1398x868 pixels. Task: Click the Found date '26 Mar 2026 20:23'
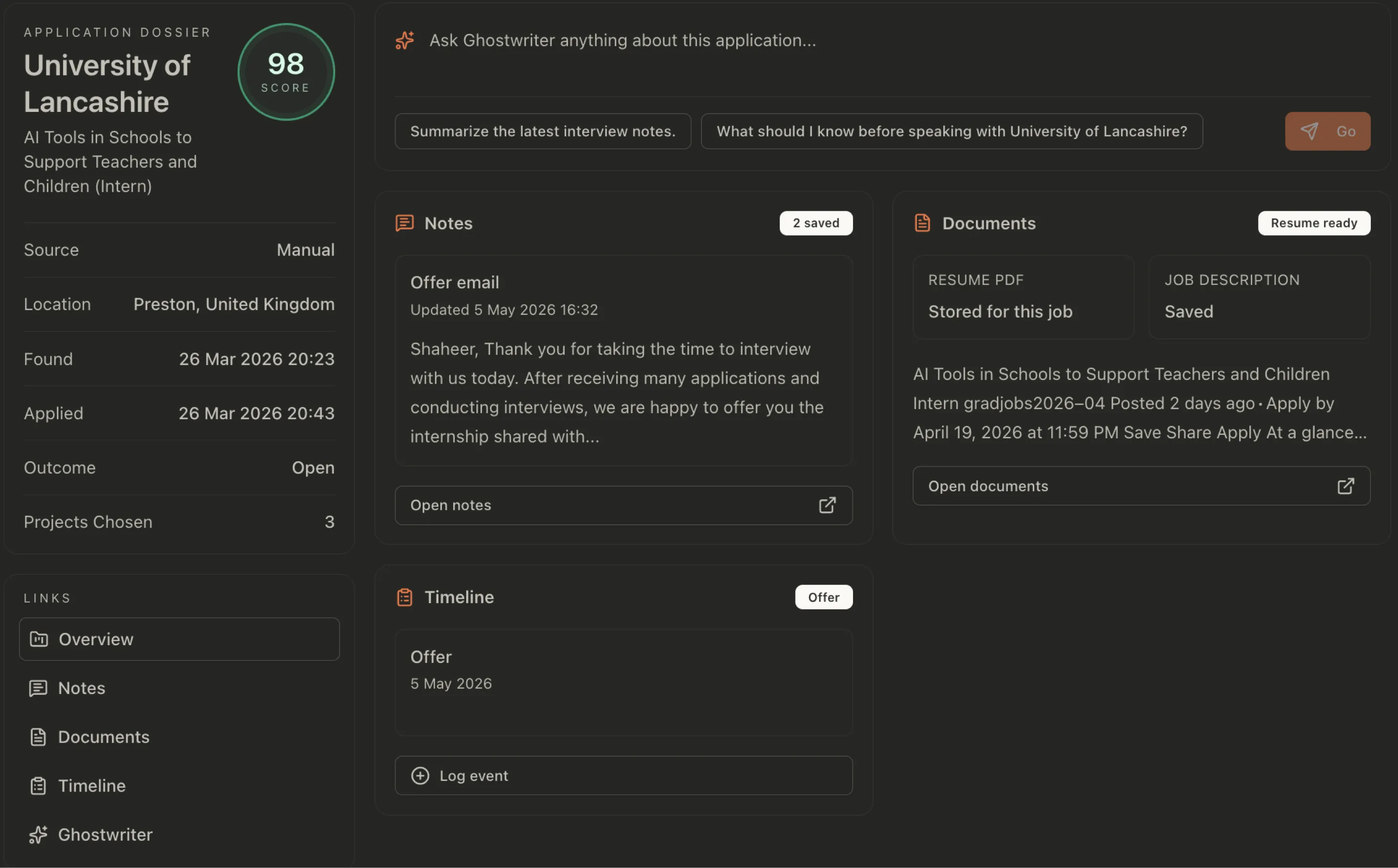point(257,359)
